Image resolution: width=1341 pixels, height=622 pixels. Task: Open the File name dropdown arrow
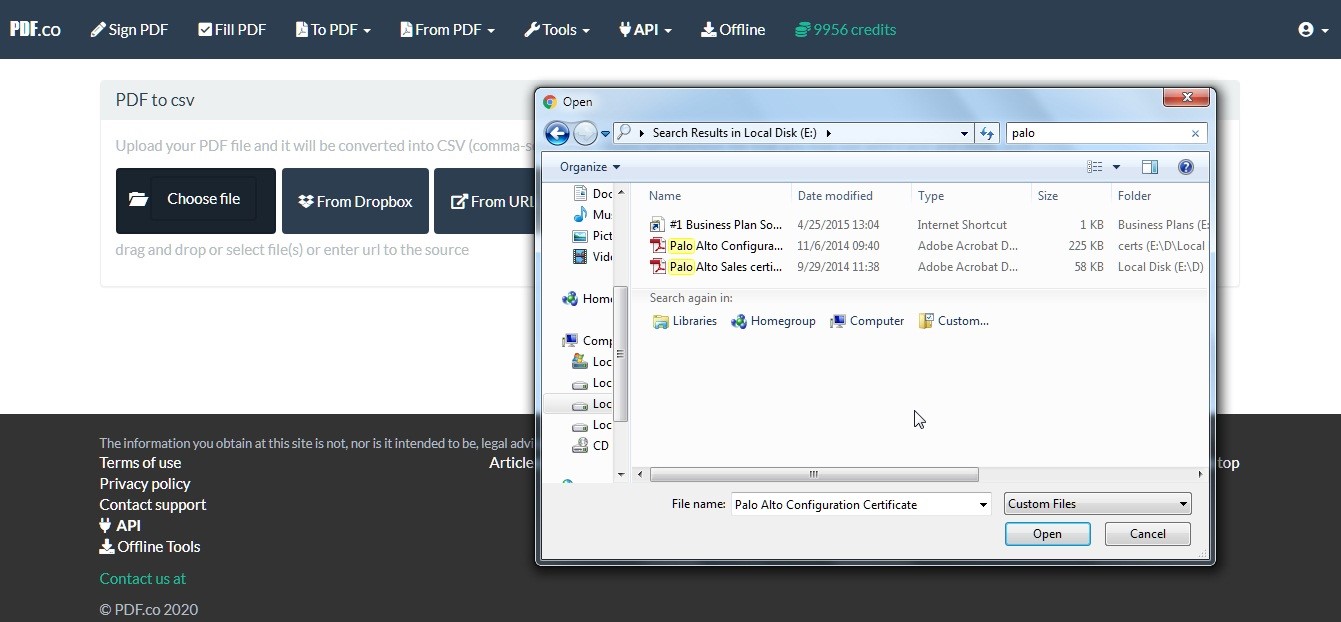point(983,504)
